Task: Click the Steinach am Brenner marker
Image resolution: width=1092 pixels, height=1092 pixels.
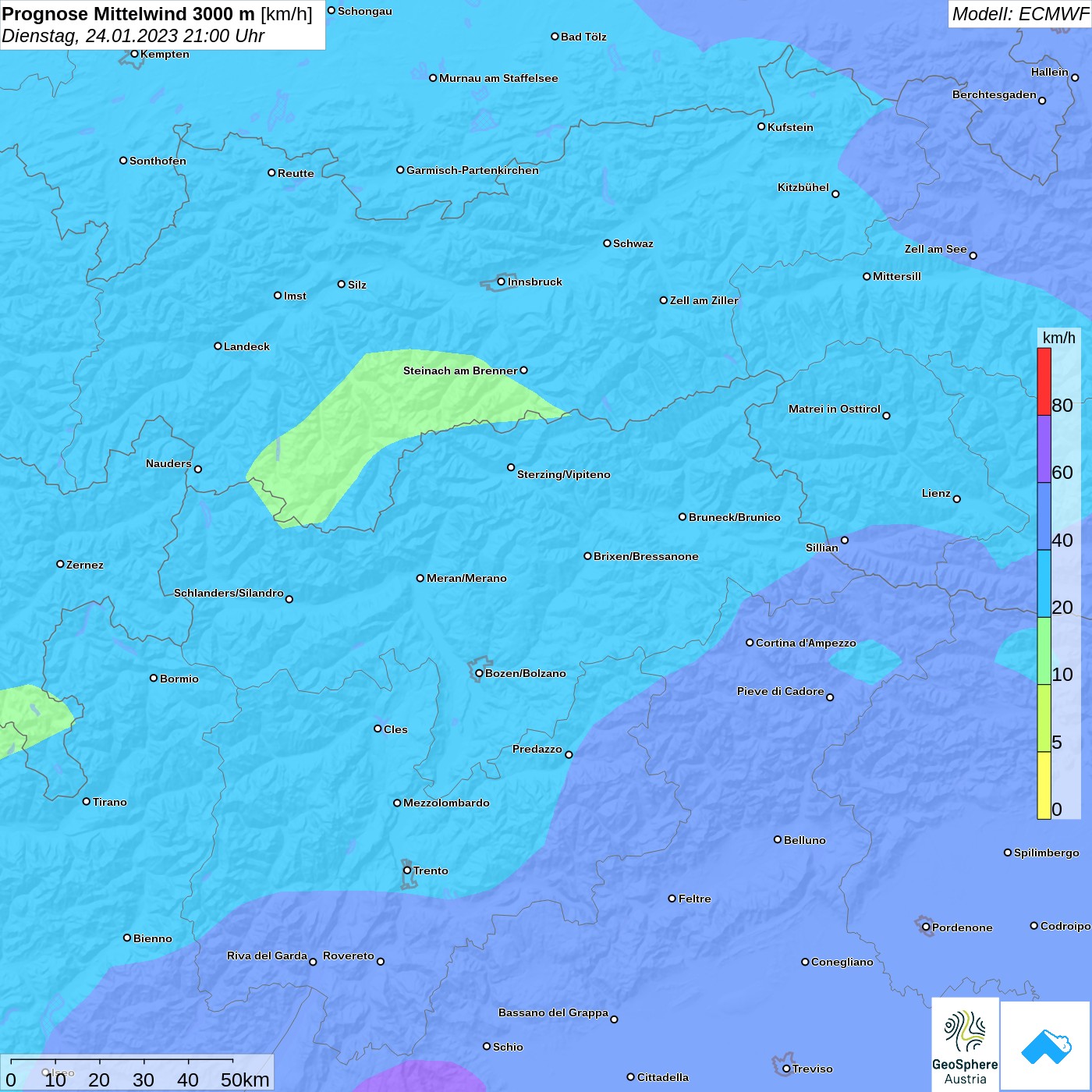Action: [523, 370]
